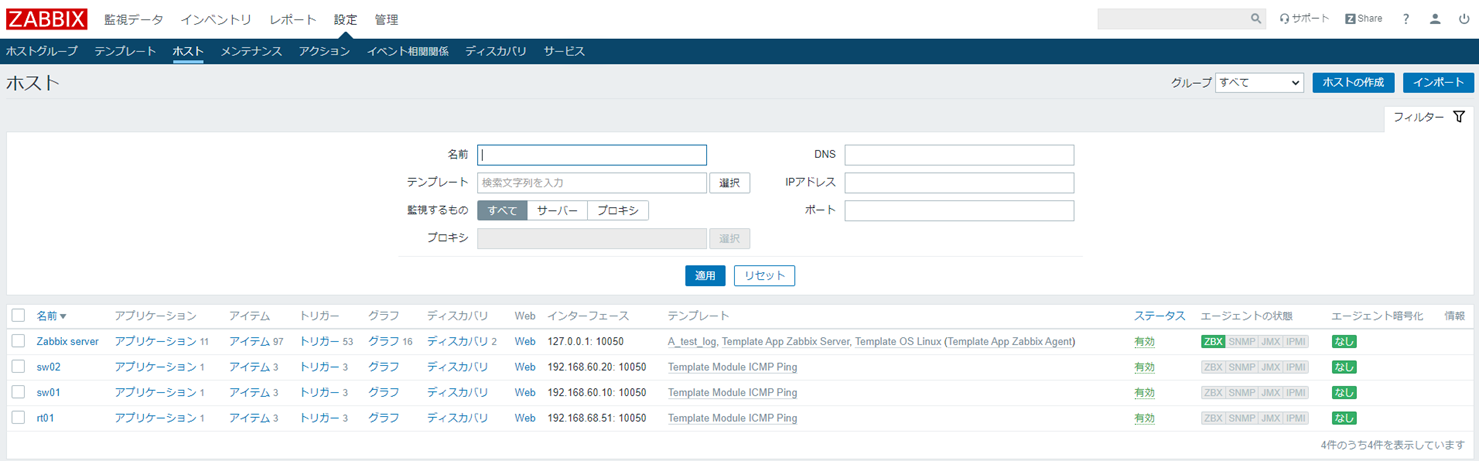Focus the ポート filter field
This screenshot has height=461, width=1479.
(x=959, y=211)
